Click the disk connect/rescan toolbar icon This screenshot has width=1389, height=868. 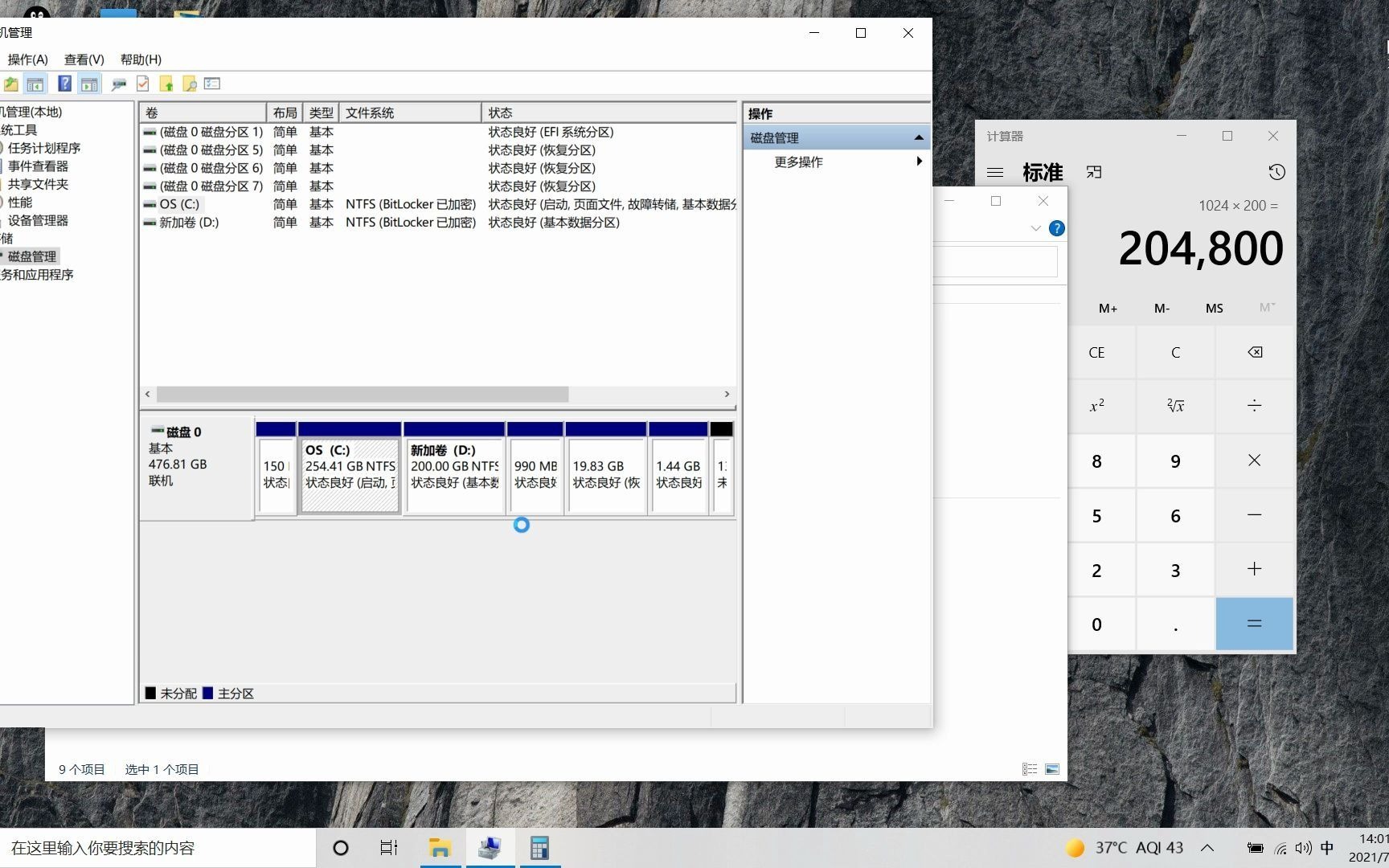tap(119, 84)
